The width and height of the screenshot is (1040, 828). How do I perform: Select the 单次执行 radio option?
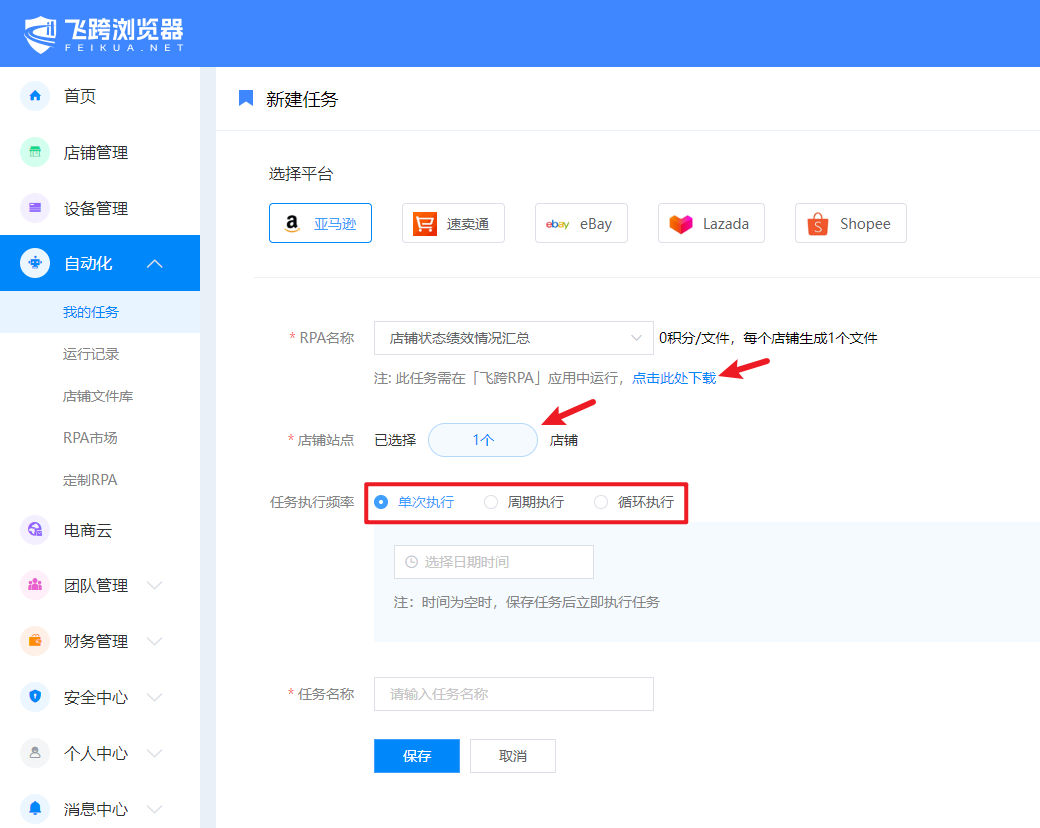[x=381, y=502]
